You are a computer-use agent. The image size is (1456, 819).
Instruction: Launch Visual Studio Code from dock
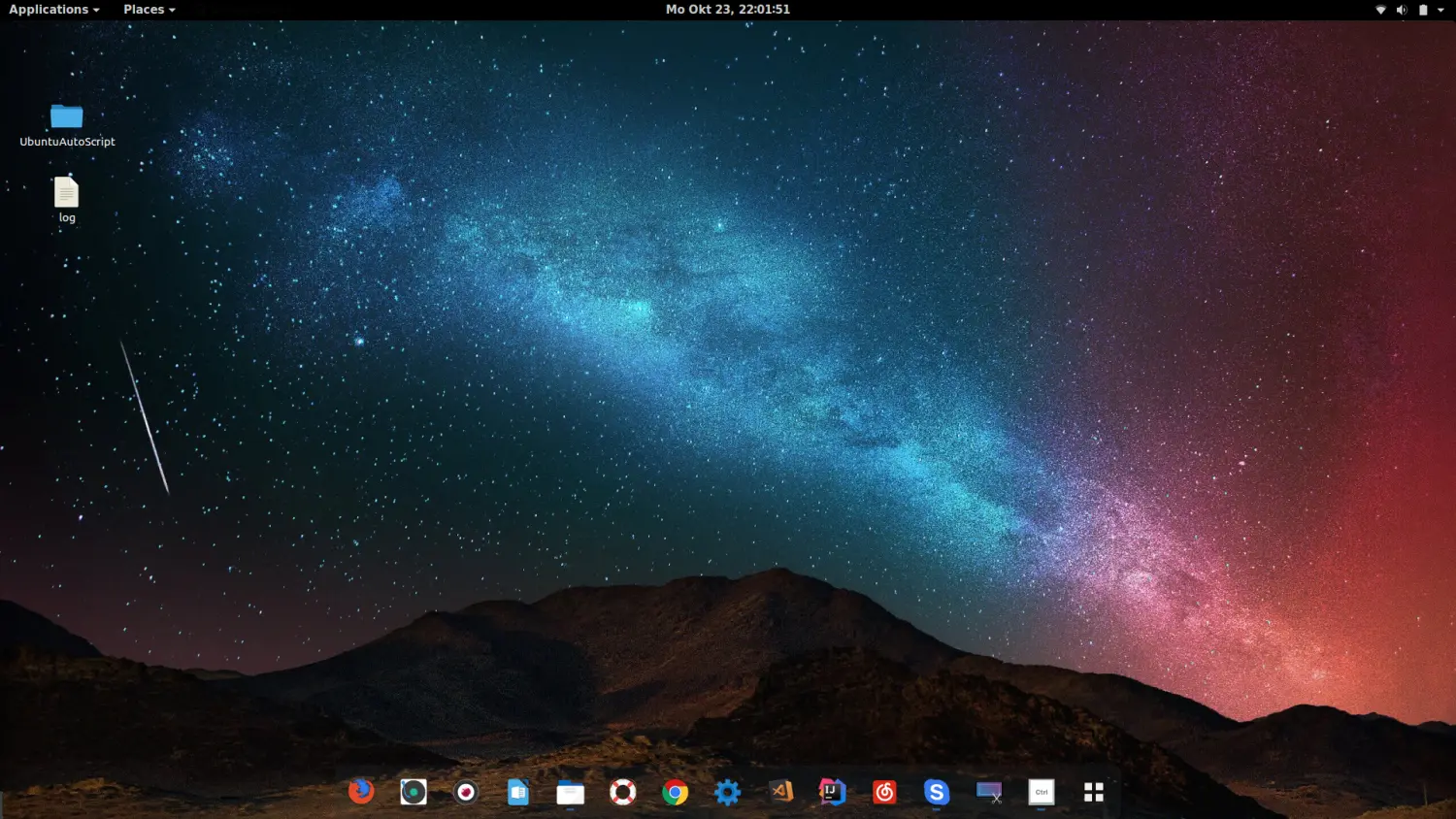[x=780, y=792]
